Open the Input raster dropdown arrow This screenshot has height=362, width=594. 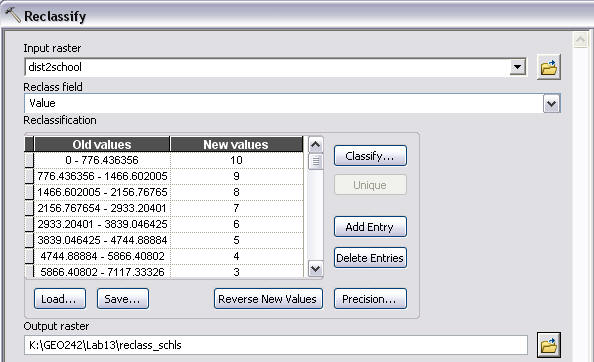coord(517,67)
